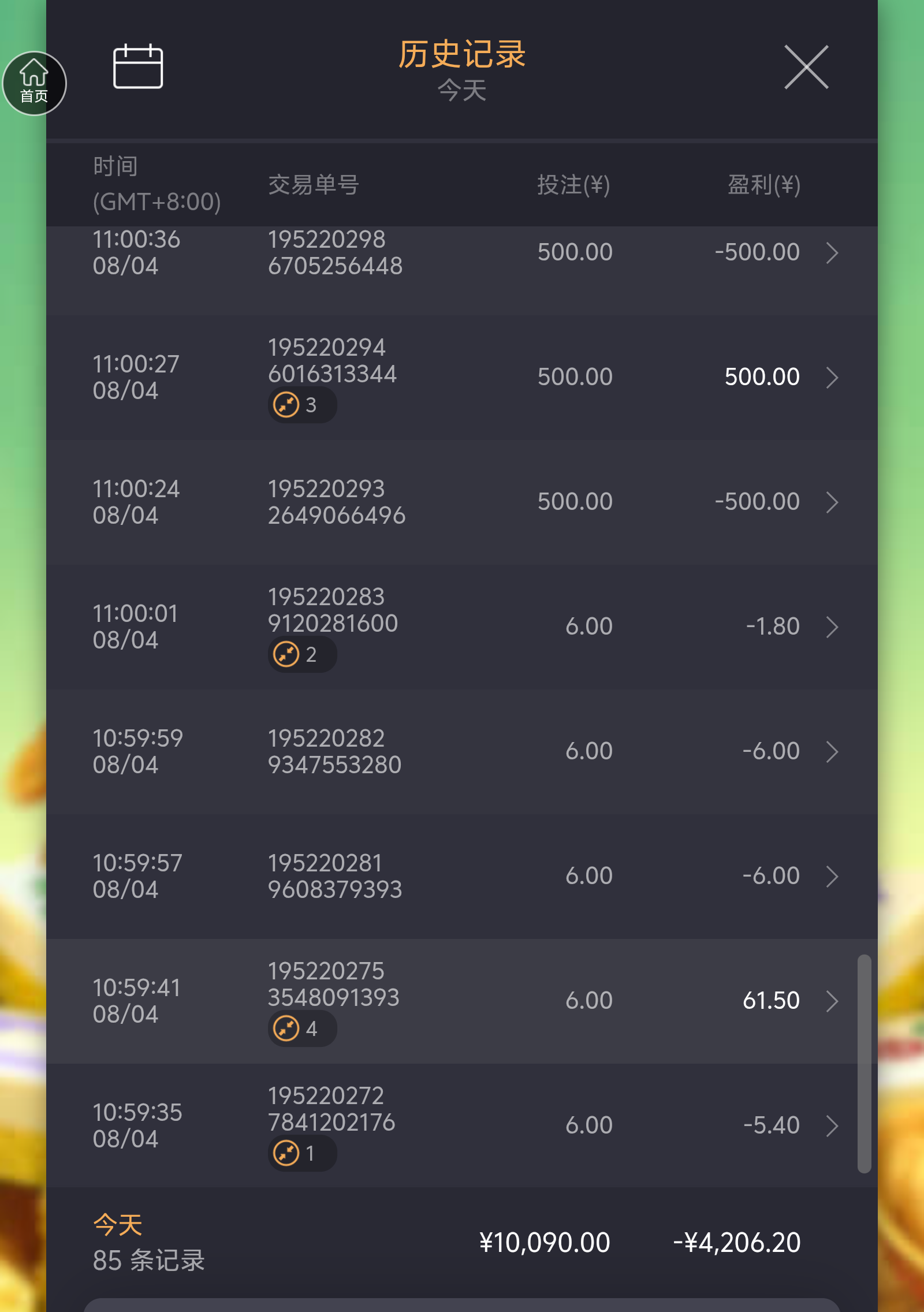Open details arrow for 11:00:01 record
Image resolution: width=924 pixels, height=1312 pixels.
[832, 627]
